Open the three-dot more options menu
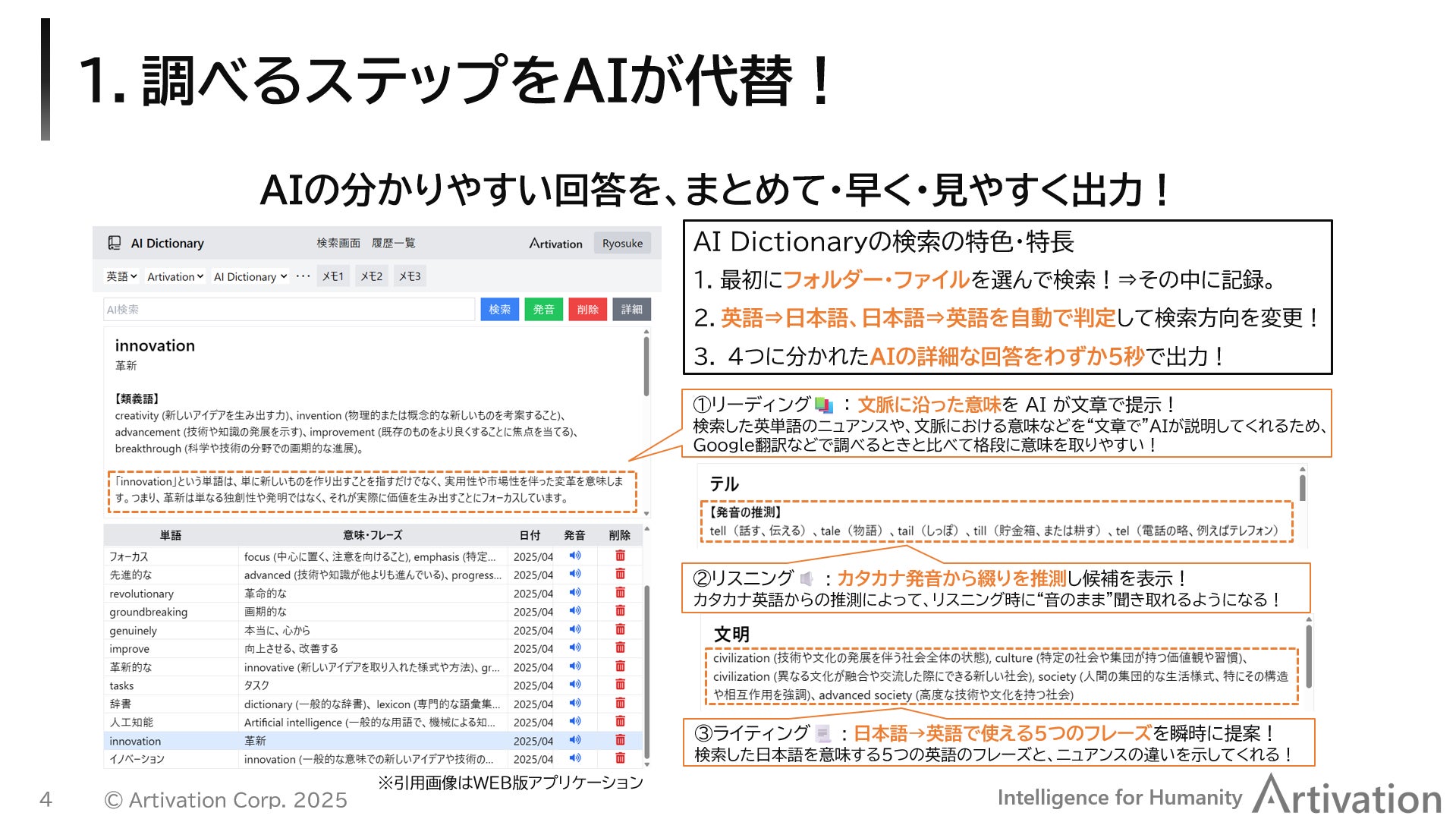1456x819 pixels. [303, 276]
